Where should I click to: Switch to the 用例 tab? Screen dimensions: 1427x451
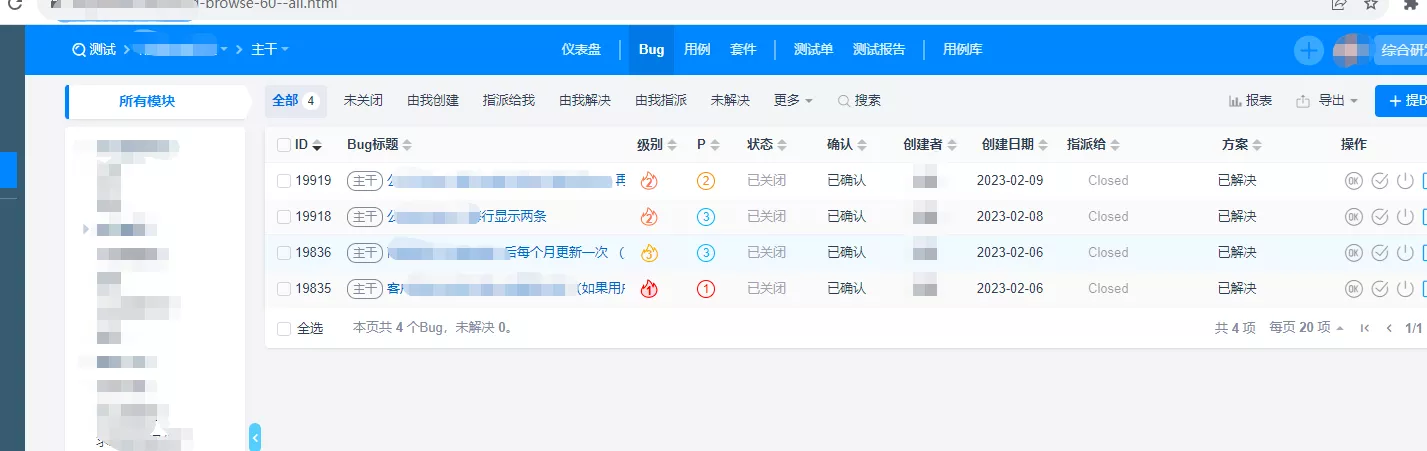697,49
